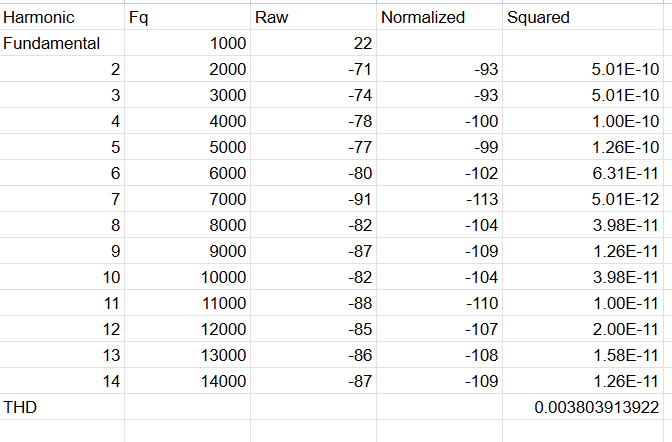Click the Raw header cell
The width and height of the screenshot is (672, 442).
tap(313, 17)
